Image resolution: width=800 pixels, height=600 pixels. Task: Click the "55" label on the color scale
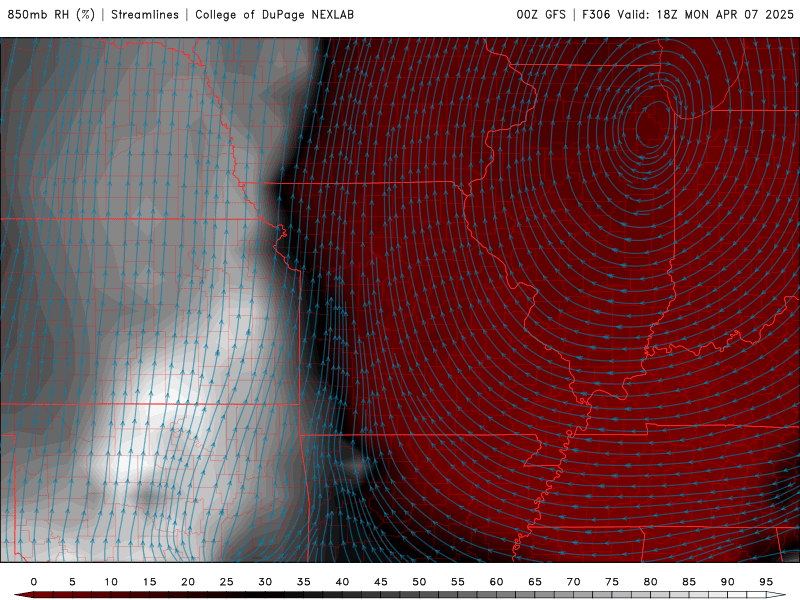458,582
